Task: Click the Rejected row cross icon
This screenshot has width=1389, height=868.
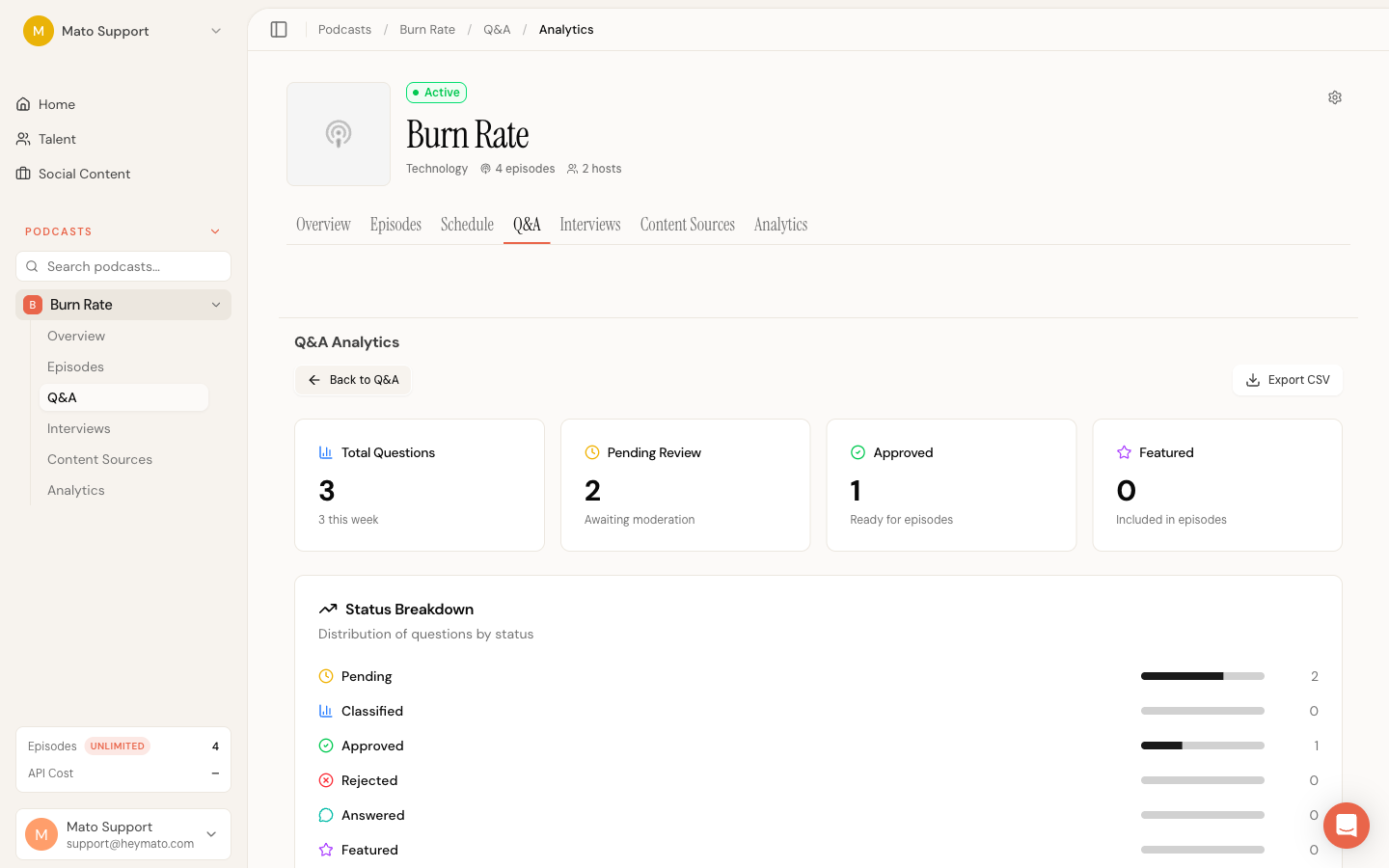Action: point(326,780)
